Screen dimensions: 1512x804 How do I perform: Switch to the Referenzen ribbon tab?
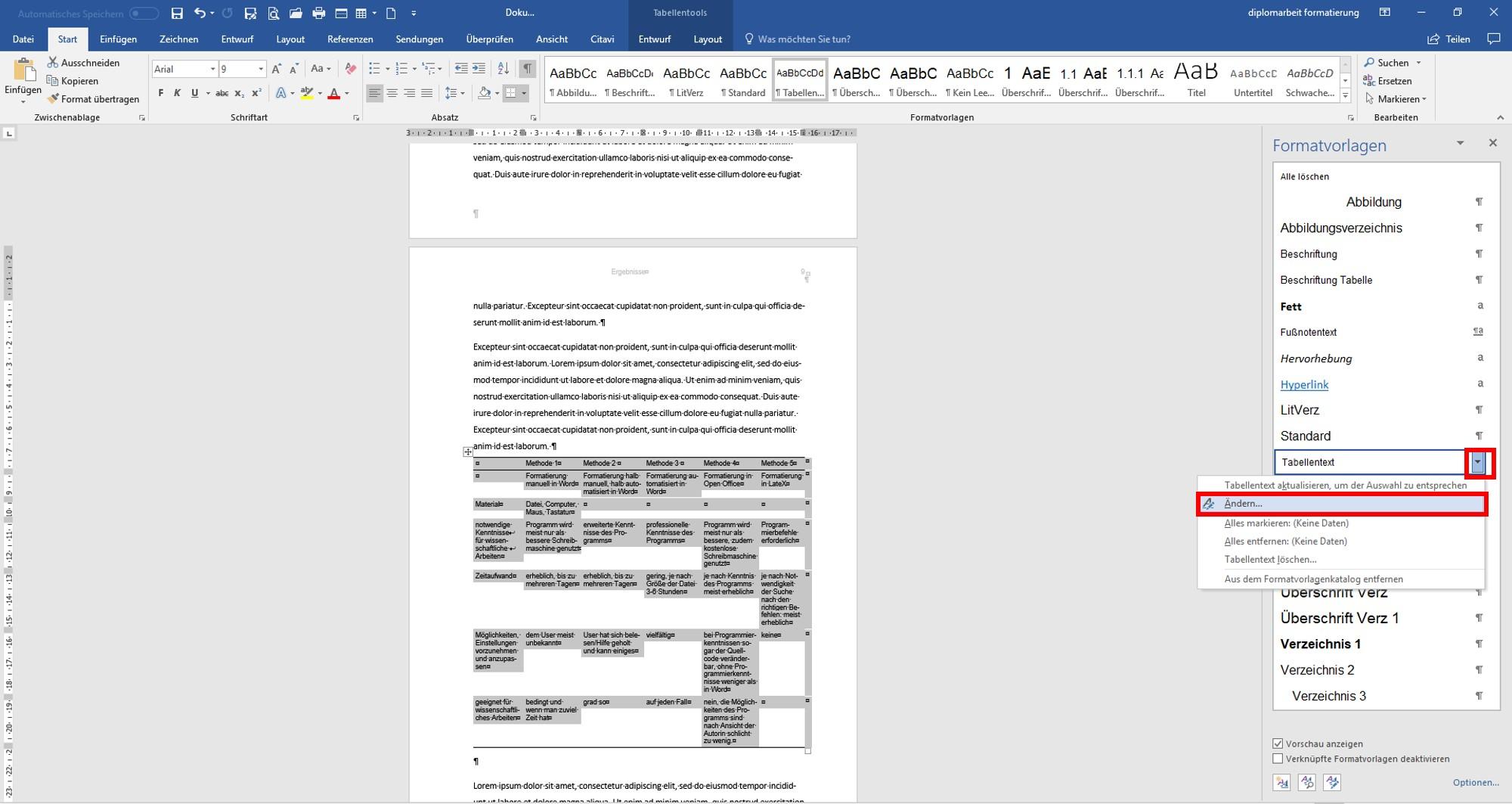point(350,39)
